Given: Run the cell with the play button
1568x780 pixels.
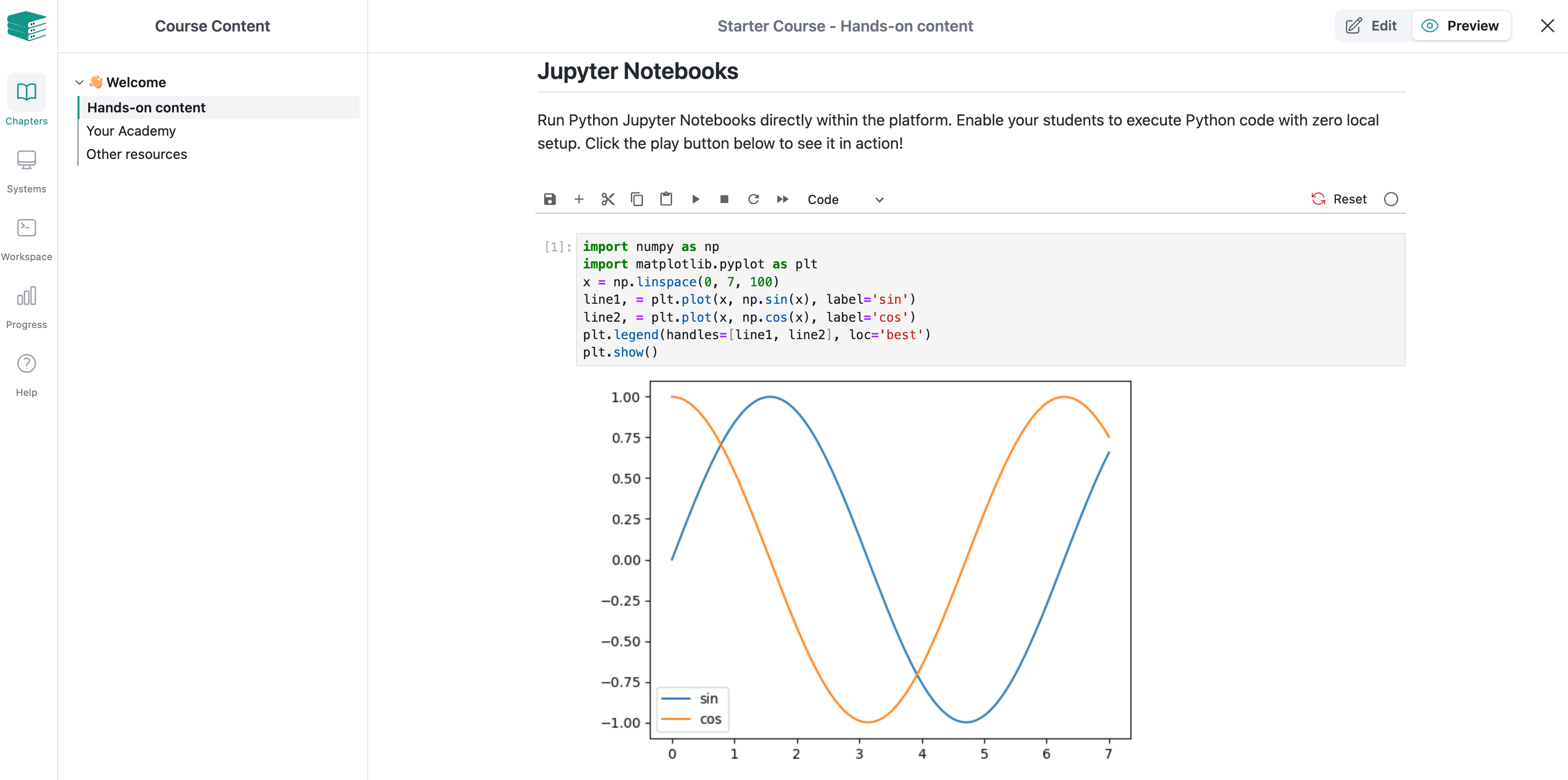Looking at the screenshot, I should [x=696, y=200].
